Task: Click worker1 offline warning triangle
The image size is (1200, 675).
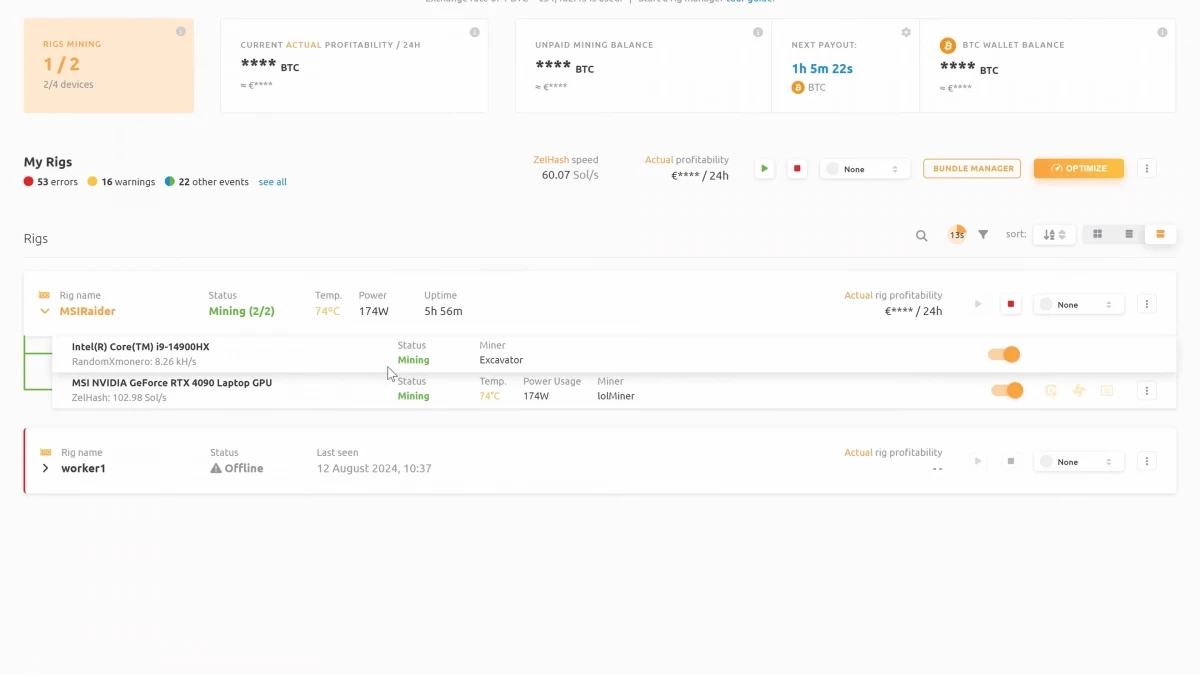Action: (216, 468)
